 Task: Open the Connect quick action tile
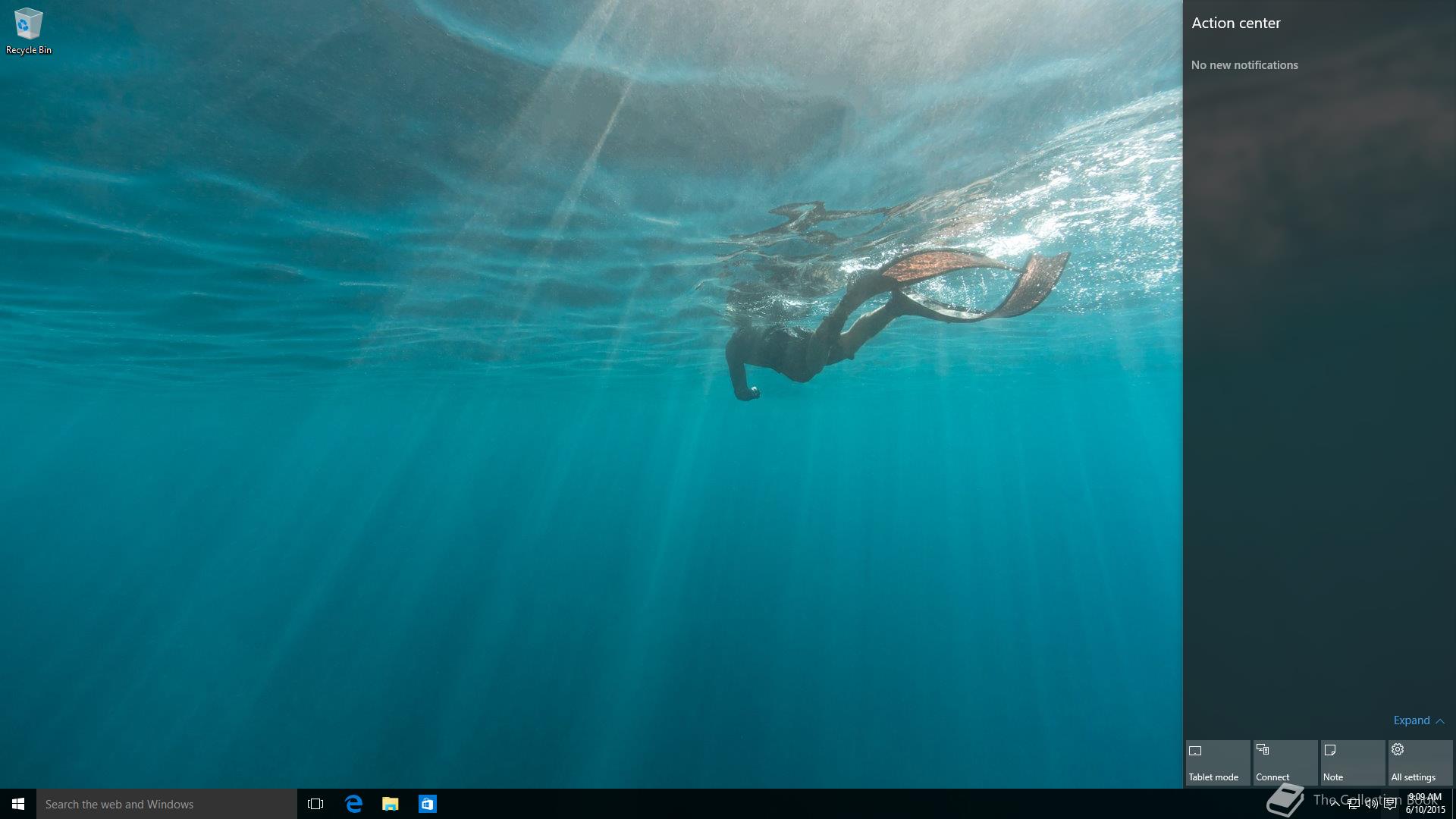pos(1285,763)
